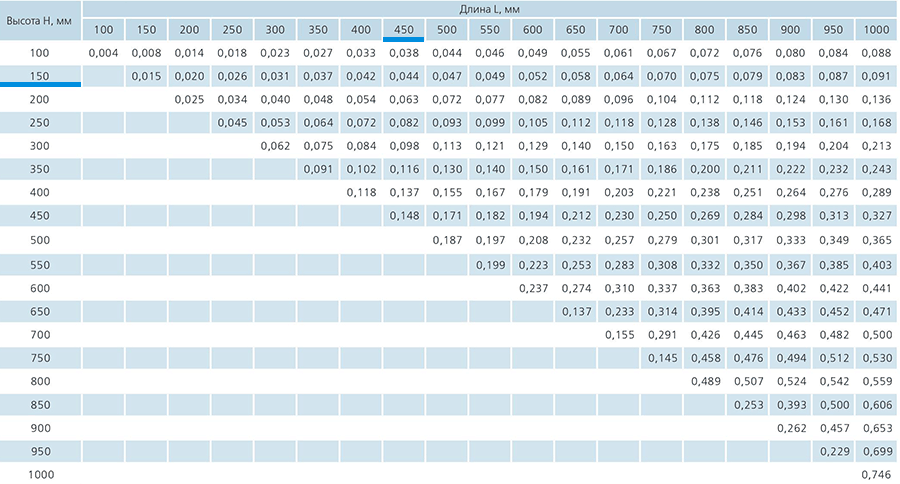Viewport: 900px width, 484px height.
Task: Click the empty cell at row 150, column 100
Action: 103,76
